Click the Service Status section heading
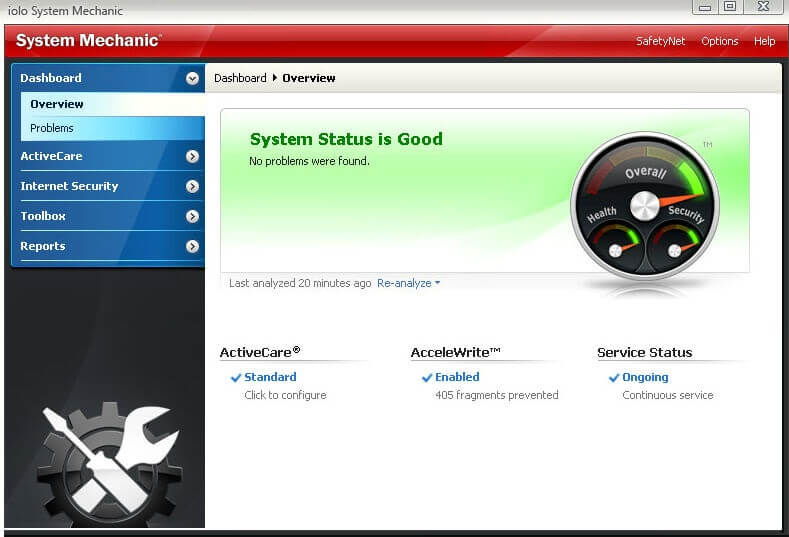Viewport: 789px width, 537px height. (x=645, y=352)
